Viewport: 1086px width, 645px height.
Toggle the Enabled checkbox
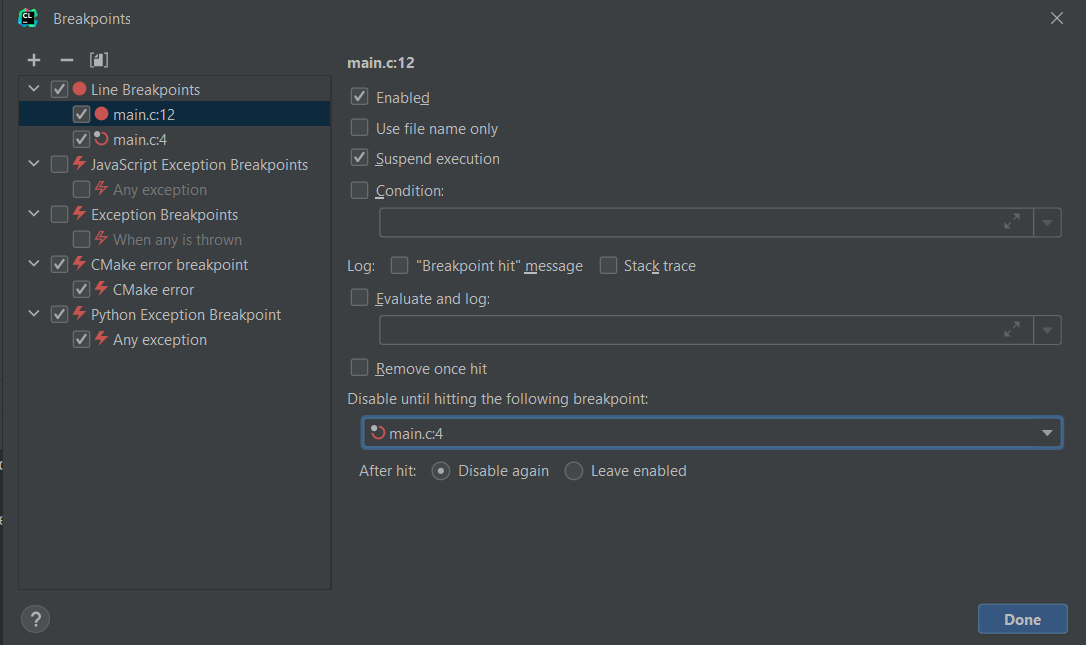pyautogui.click(x=359, y=98)
